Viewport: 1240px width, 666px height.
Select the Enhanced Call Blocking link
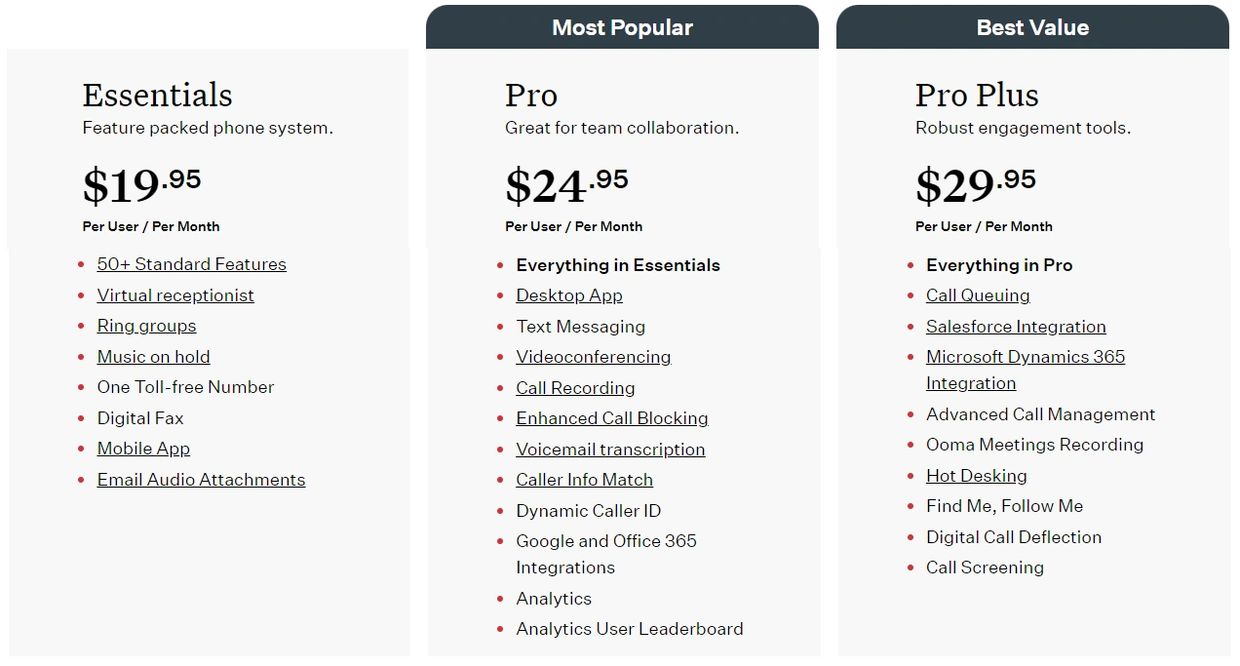tap(612, 418)
